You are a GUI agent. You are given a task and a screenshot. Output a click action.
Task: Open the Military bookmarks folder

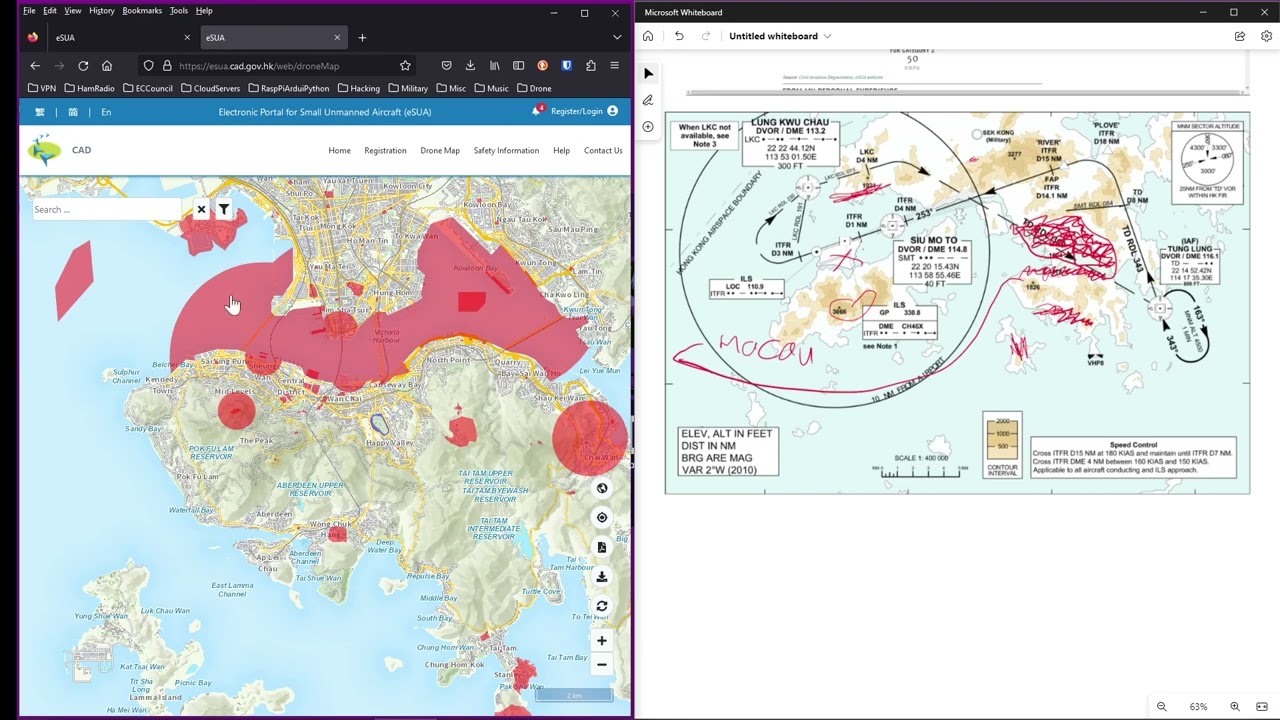click(407, 88)
